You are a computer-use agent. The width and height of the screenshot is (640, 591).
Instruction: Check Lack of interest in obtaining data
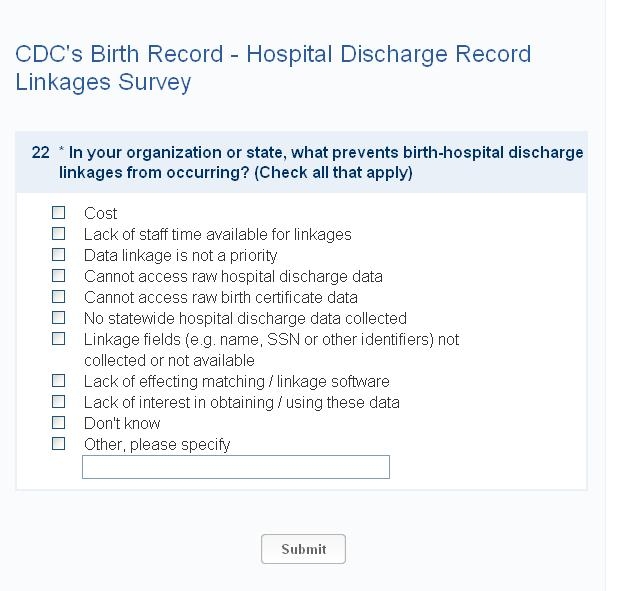59,402
